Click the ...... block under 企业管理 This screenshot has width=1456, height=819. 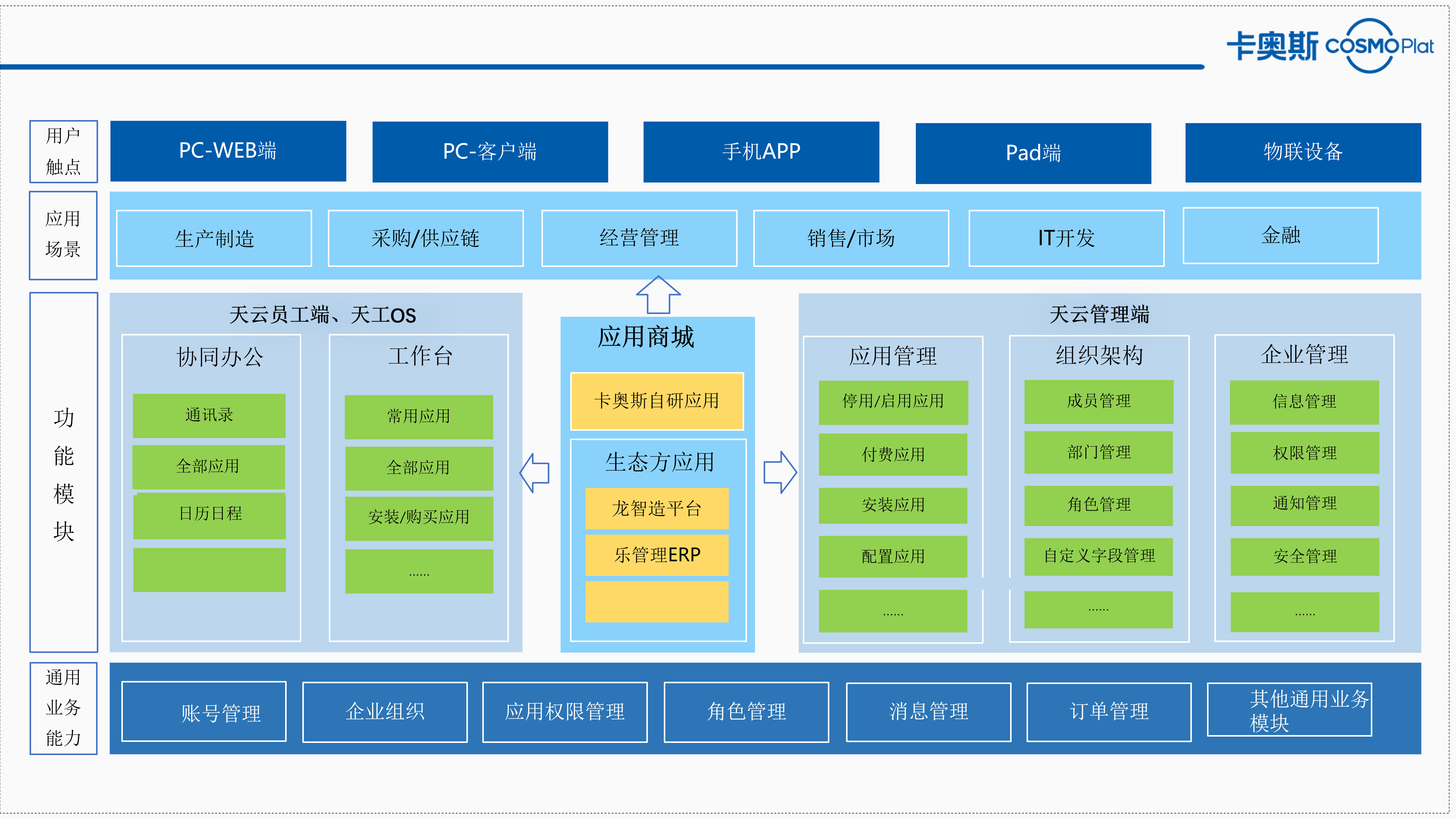pos(1305,612)
